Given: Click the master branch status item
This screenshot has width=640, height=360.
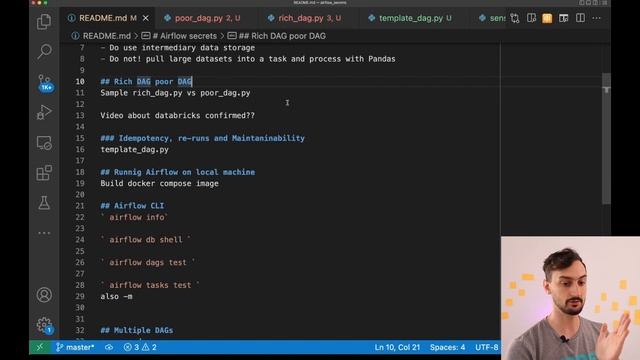Looking at the screenshot, I should [x=75, y=347].
